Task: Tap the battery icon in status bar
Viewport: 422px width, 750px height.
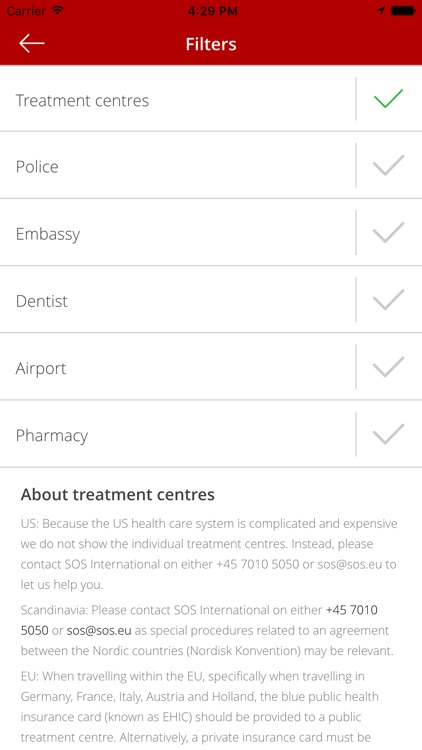Action: pyautogui.click(x=403, y=11)
